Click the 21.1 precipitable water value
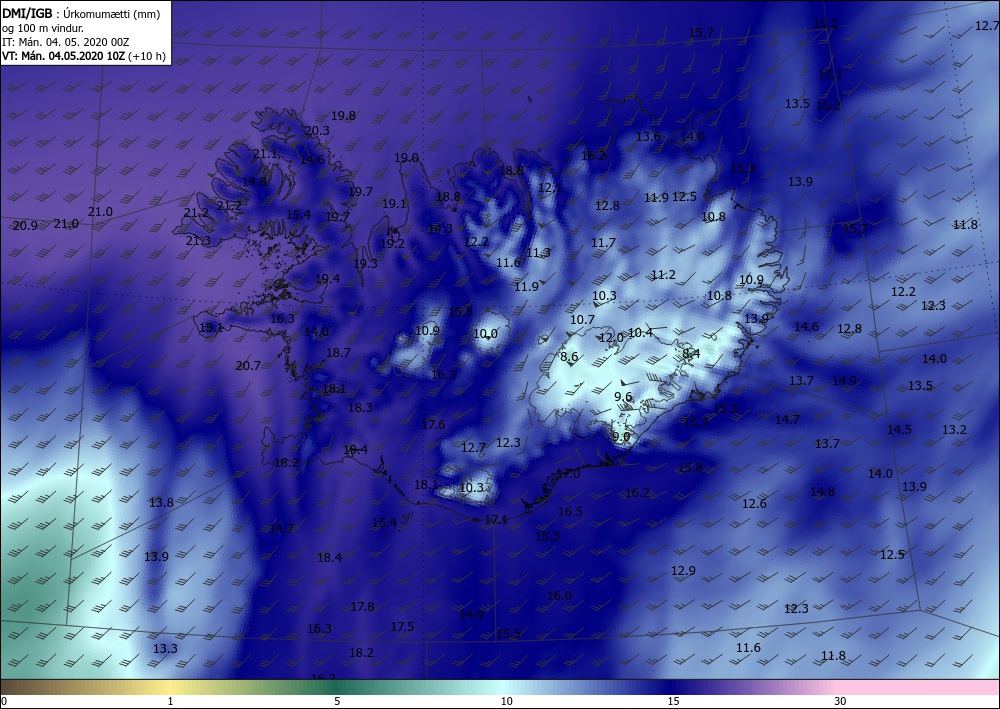Viewport: 1000px width, 709px height. tap(265, 154)
